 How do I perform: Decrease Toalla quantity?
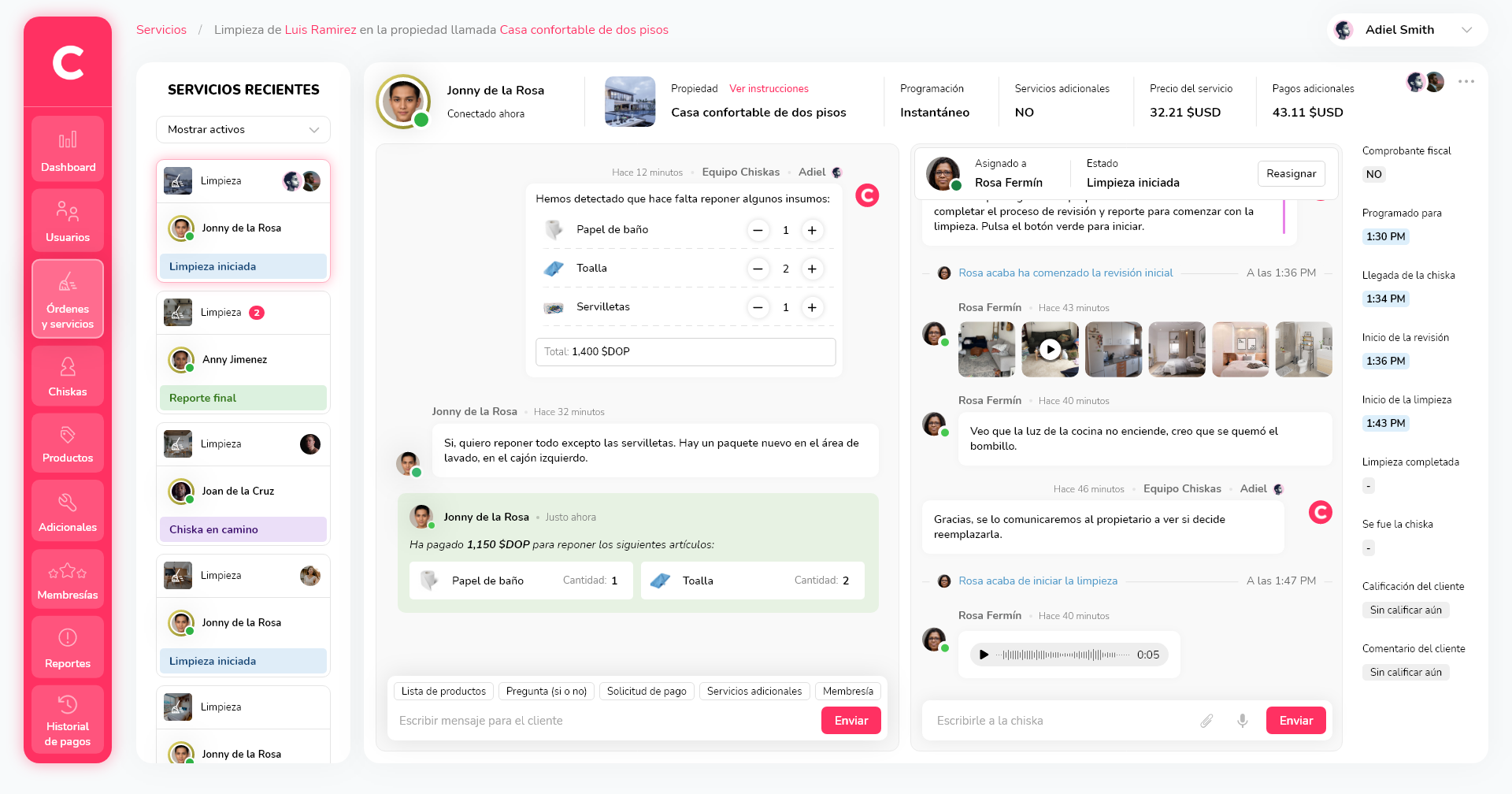pyautogui.click(x=758, y=269)
